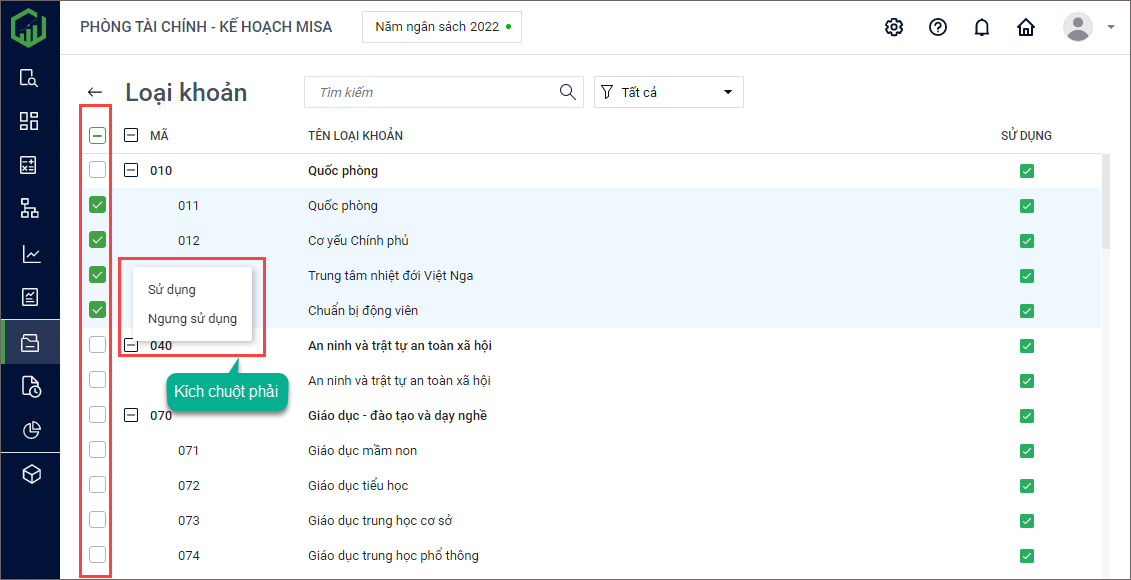
Task: Open the Tất cả filter dropdown
Action: 668,92
